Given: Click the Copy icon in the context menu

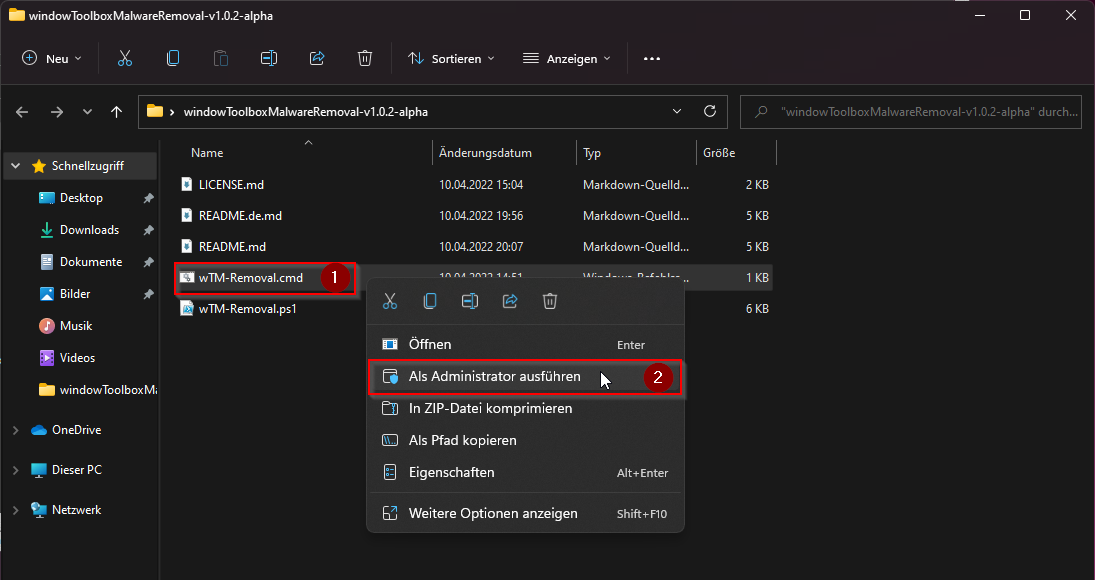Looking at the screenshot, I should click(429, 302).
